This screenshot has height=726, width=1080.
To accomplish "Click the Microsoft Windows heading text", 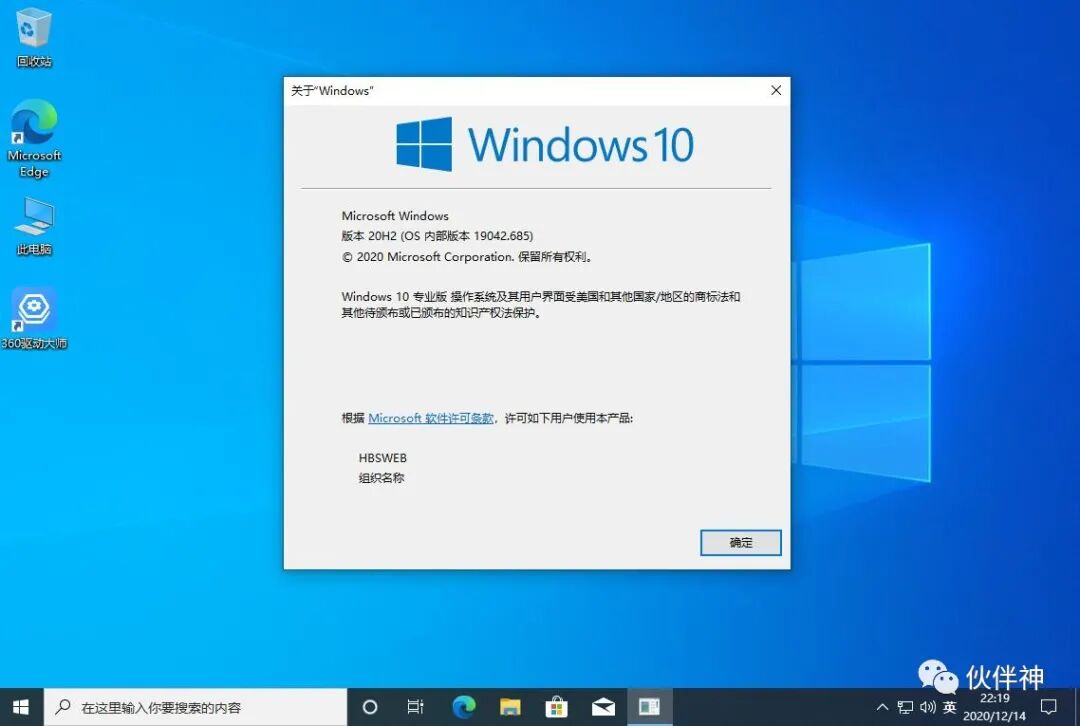I will [x=395, y=216].
